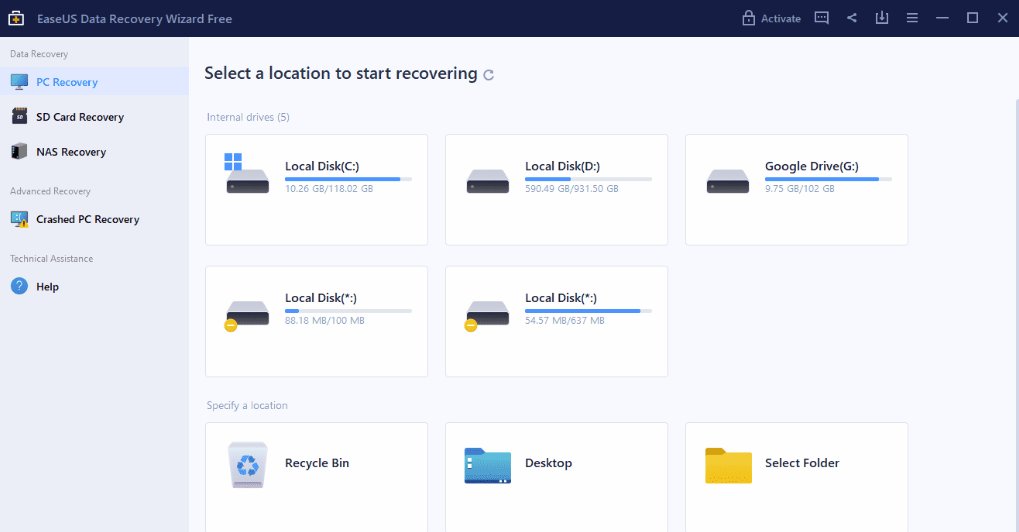Choose the Local Disk(C:) label

(322, 166)
